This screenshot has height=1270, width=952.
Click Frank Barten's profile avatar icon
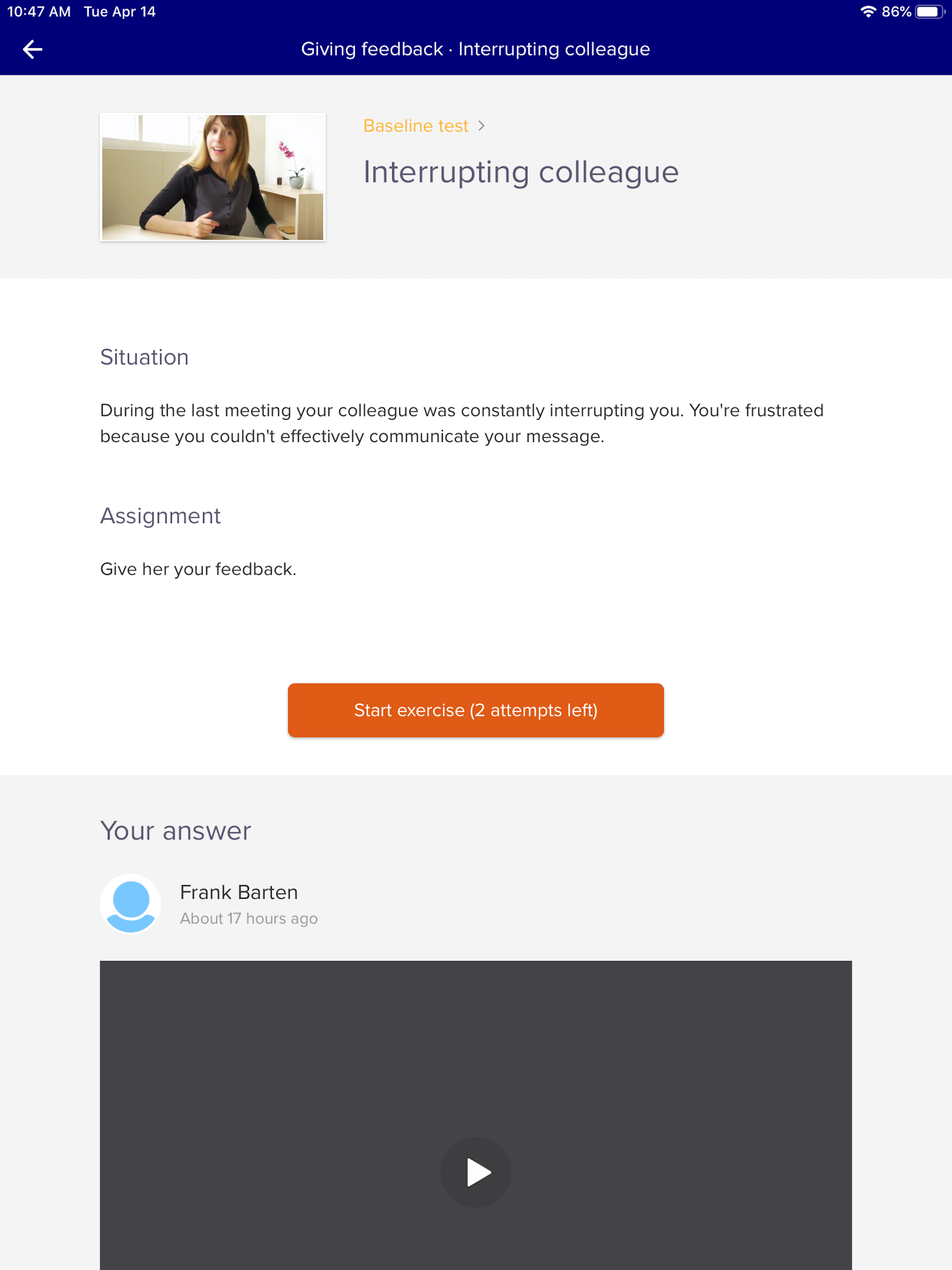point(130,904)
